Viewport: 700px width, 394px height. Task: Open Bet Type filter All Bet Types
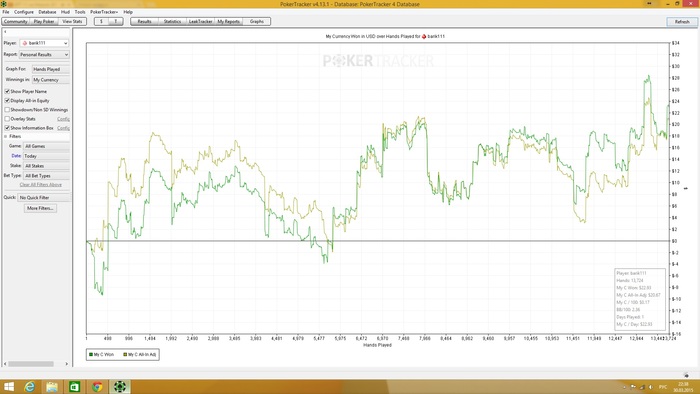46,176
